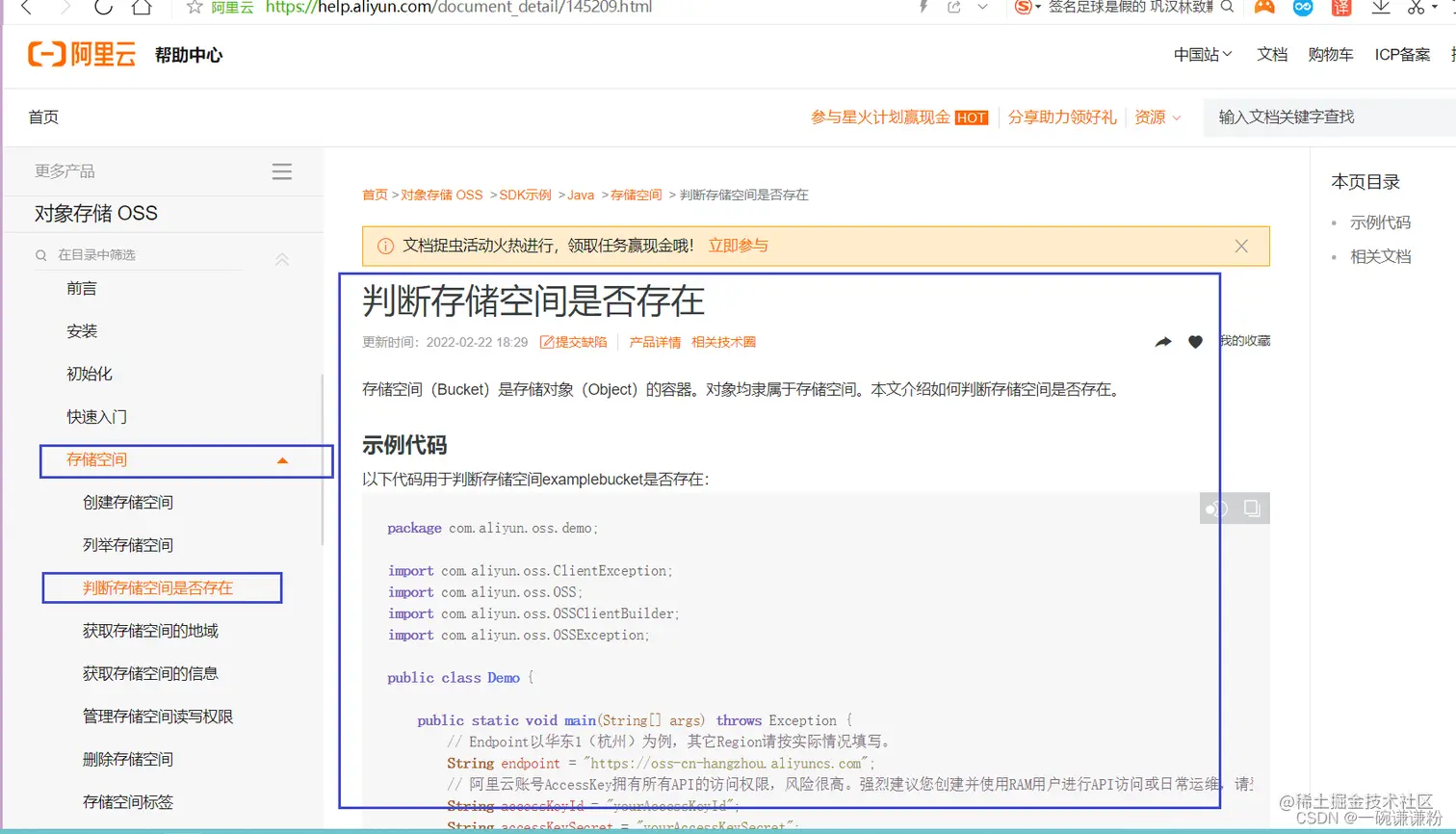
Task: Open the 更多产品 hamburger menu icon
Action: click(x=282, y=171)
